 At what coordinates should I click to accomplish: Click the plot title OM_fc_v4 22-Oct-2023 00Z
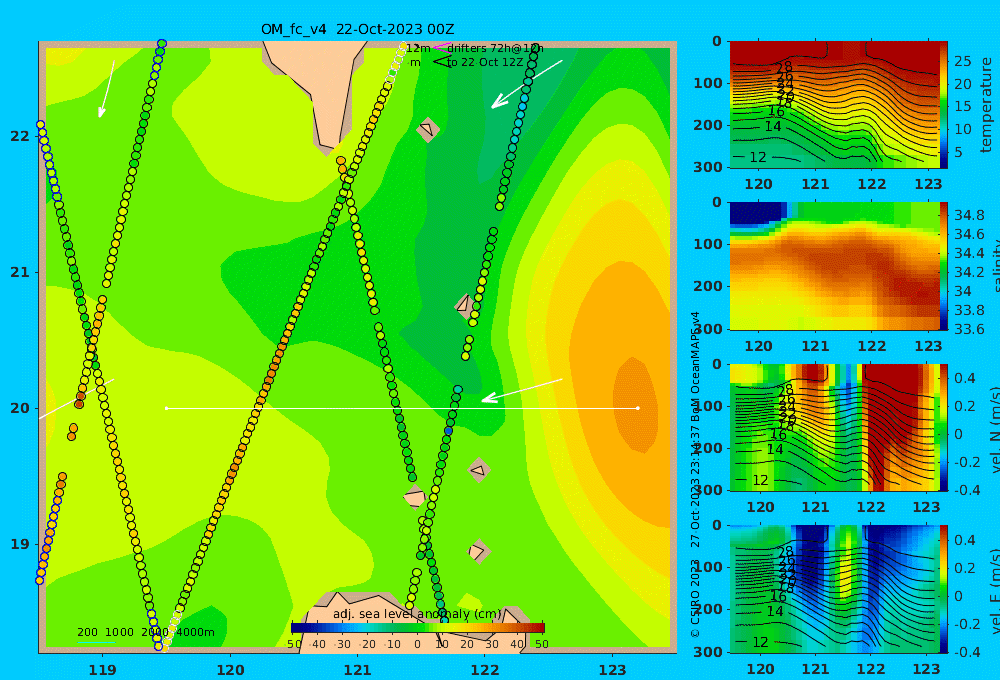(x=357, y=29)
